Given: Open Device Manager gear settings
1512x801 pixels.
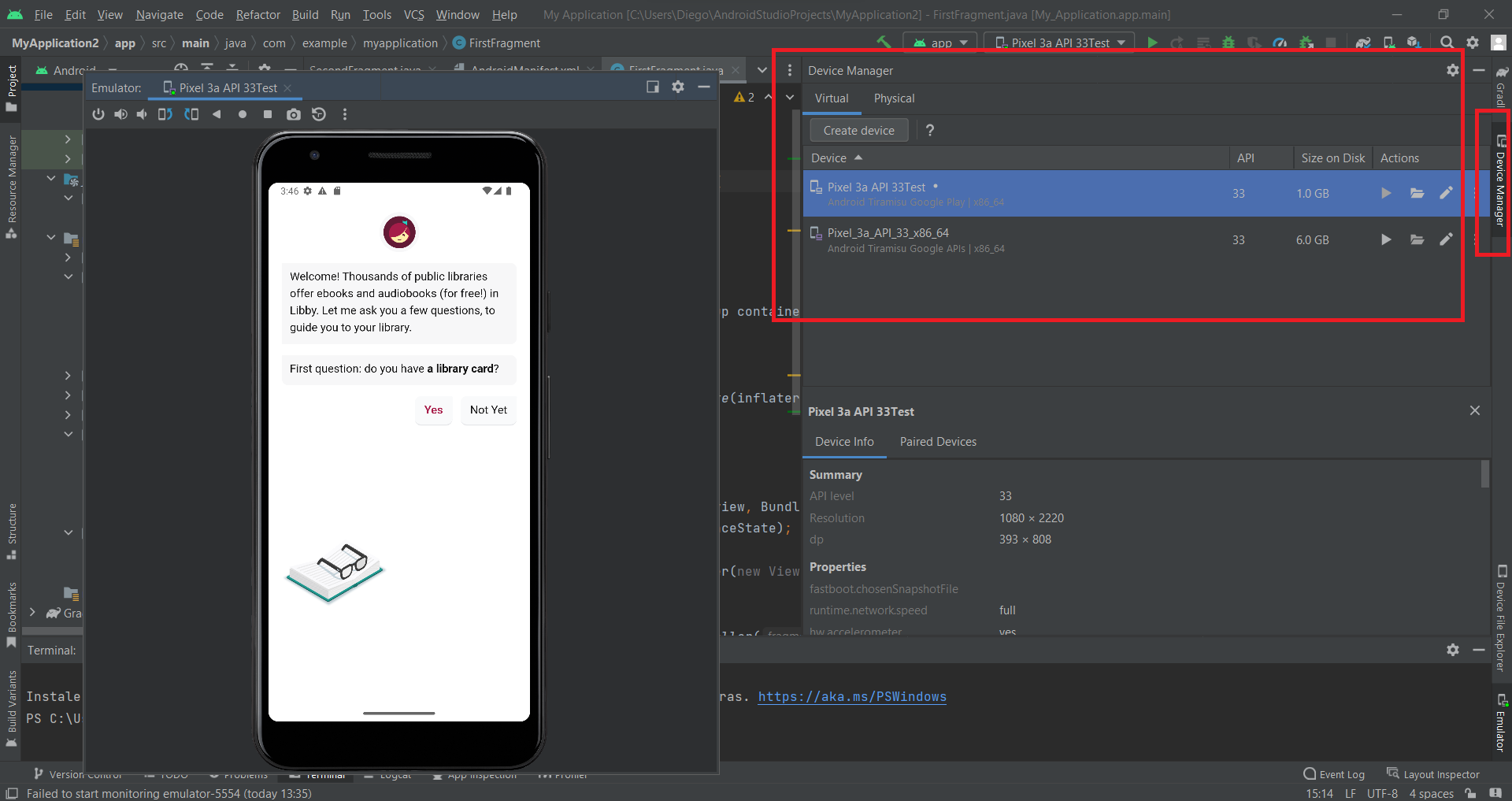Looking at the screenshot, I should click(1453, 70).
